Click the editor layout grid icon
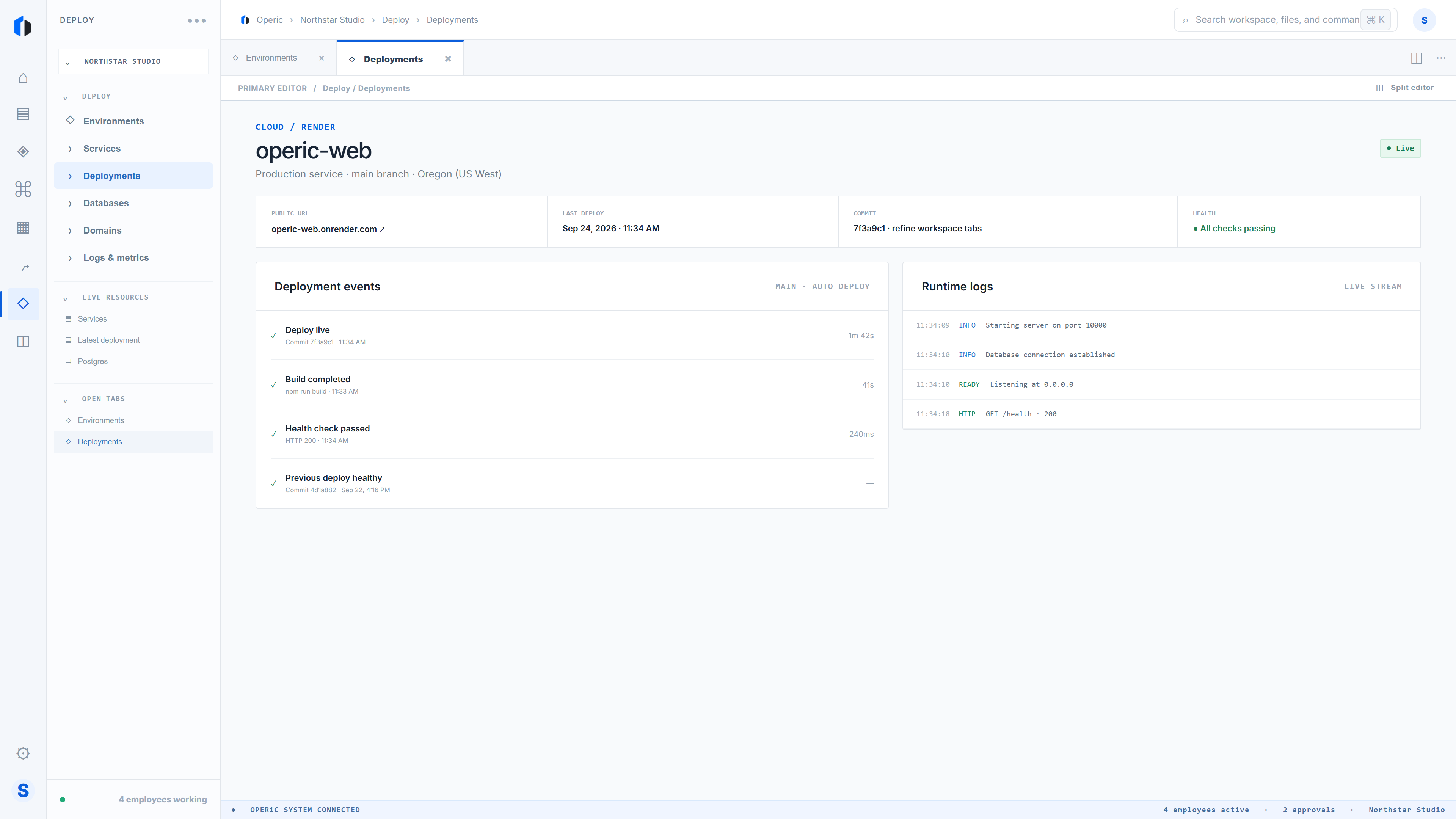 point(1417,58)
